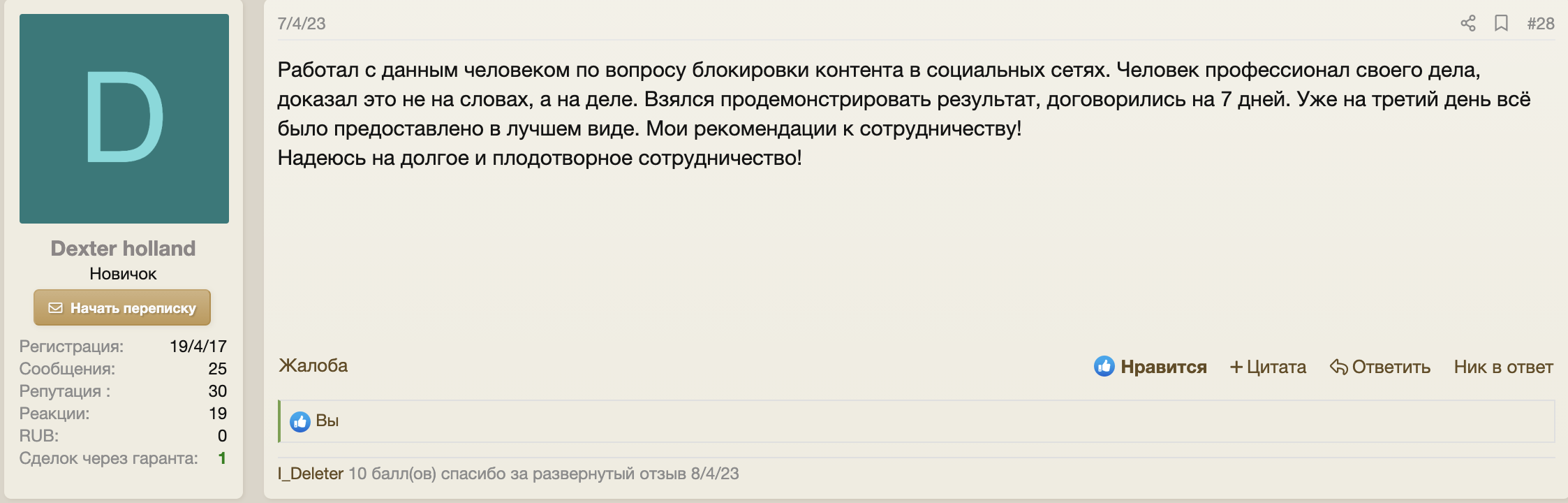Click the blue thumbs-up like icon
The width and height of the screenshot is (1568, 503).
point(1104,366)
